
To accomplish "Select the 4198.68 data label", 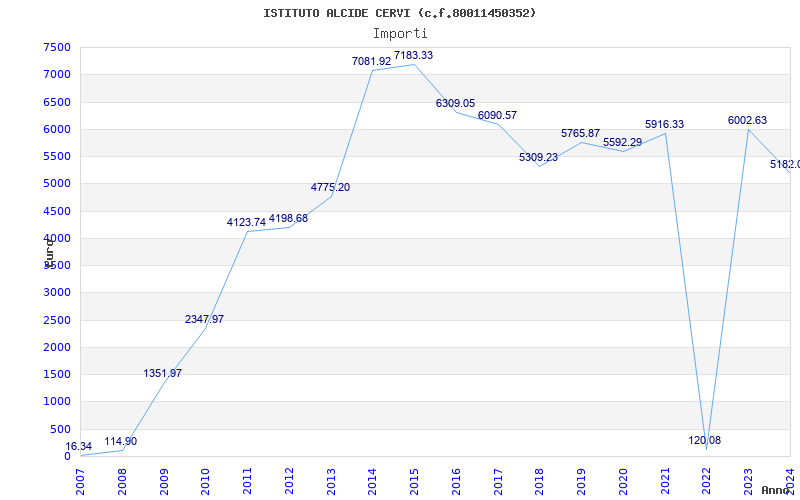I will [x=288, y=218].
